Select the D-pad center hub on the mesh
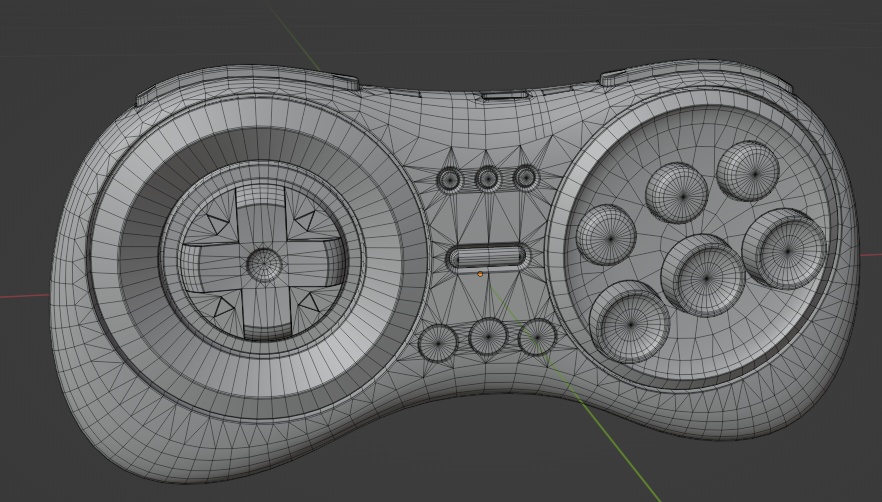The height and width of the screenshot is (502, 882). coord(264,263)
